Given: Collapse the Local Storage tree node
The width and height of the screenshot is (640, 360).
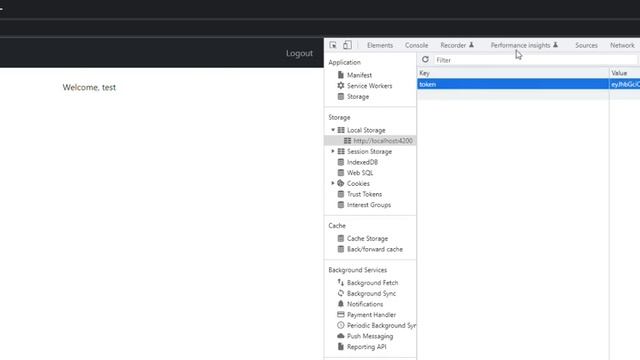Looking at the screenshot, I should tap(333, 130).
